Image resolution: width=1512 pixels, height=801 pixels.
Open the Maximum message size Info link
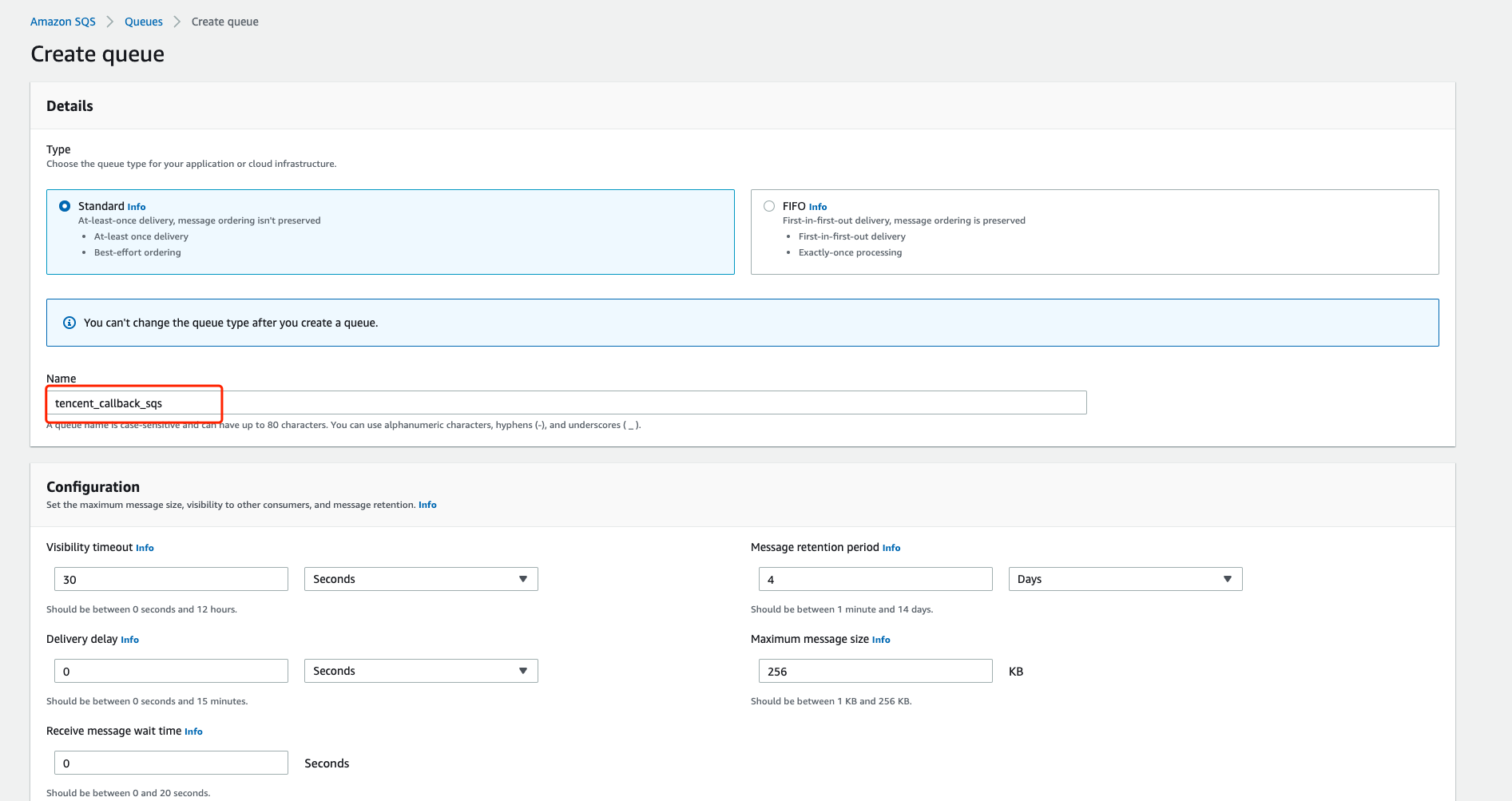click(880, 640)
